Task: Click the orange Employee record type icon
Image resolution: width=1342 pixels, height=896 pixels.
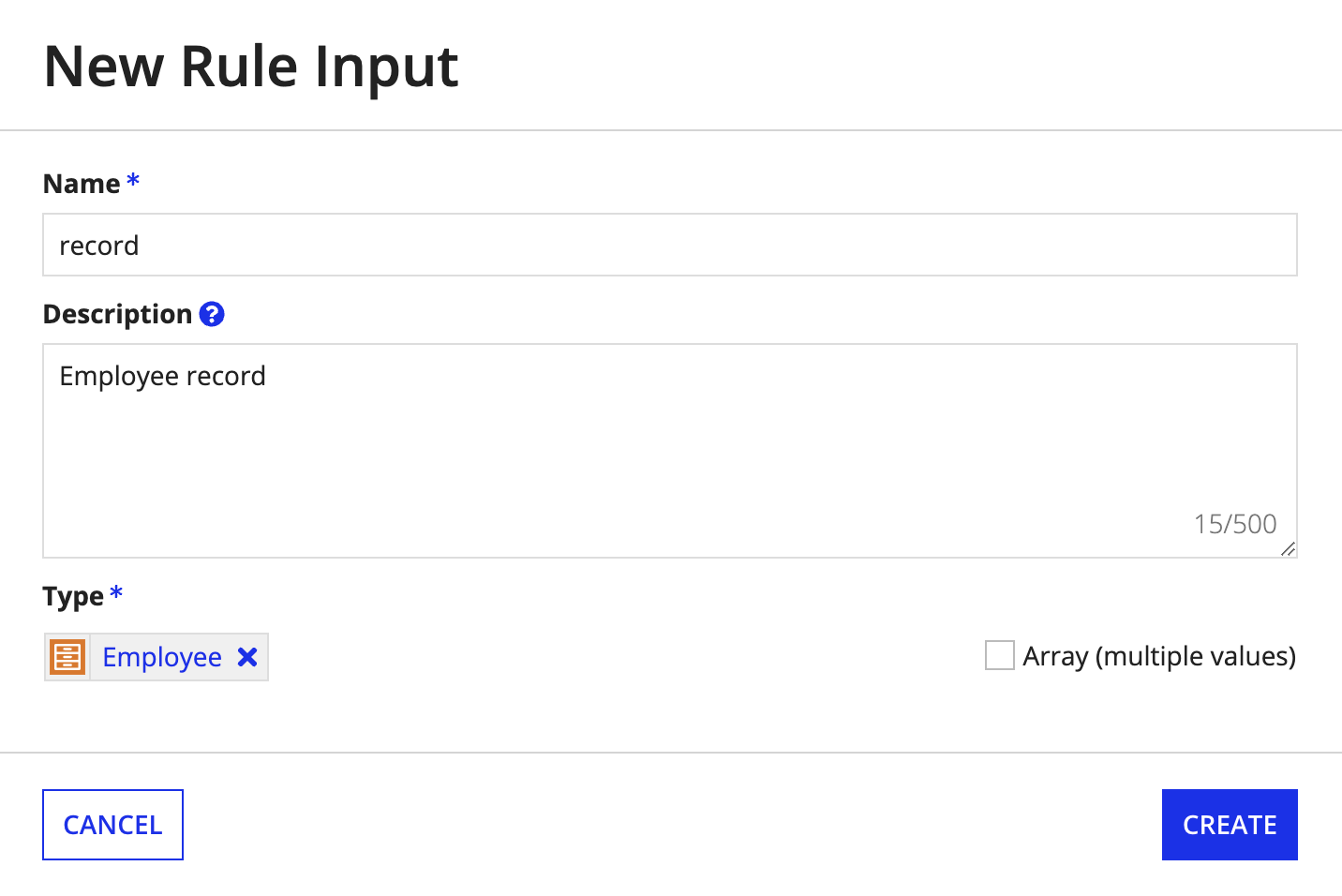Action: coord(67,657)
